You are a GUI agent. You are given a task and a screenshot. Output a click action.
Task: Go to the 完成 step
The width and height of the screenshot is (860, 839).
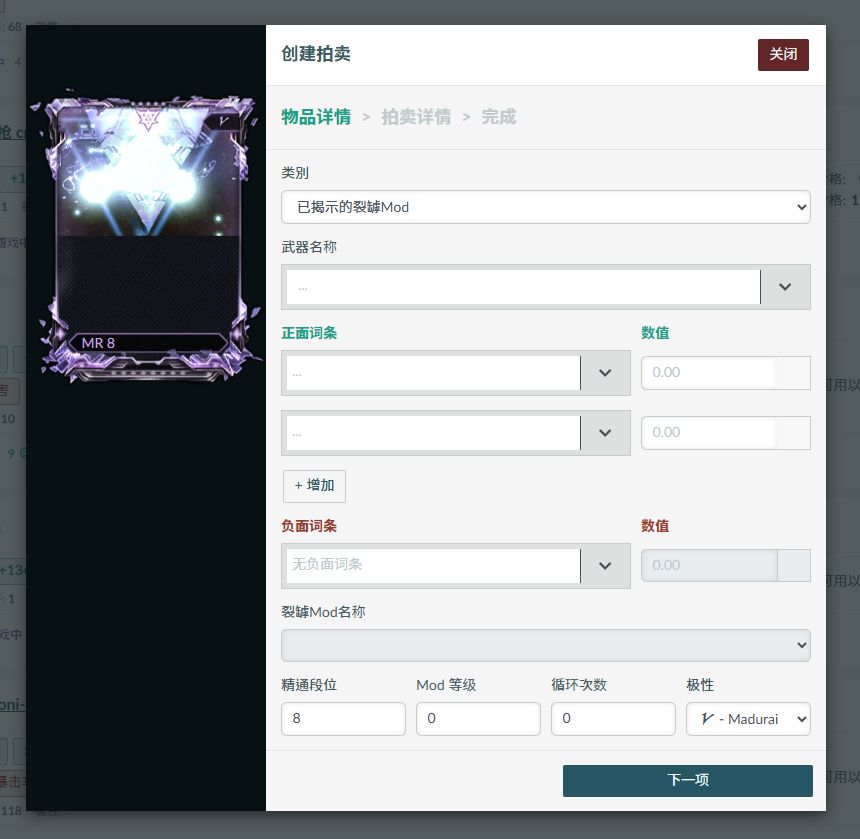point(499,117)
